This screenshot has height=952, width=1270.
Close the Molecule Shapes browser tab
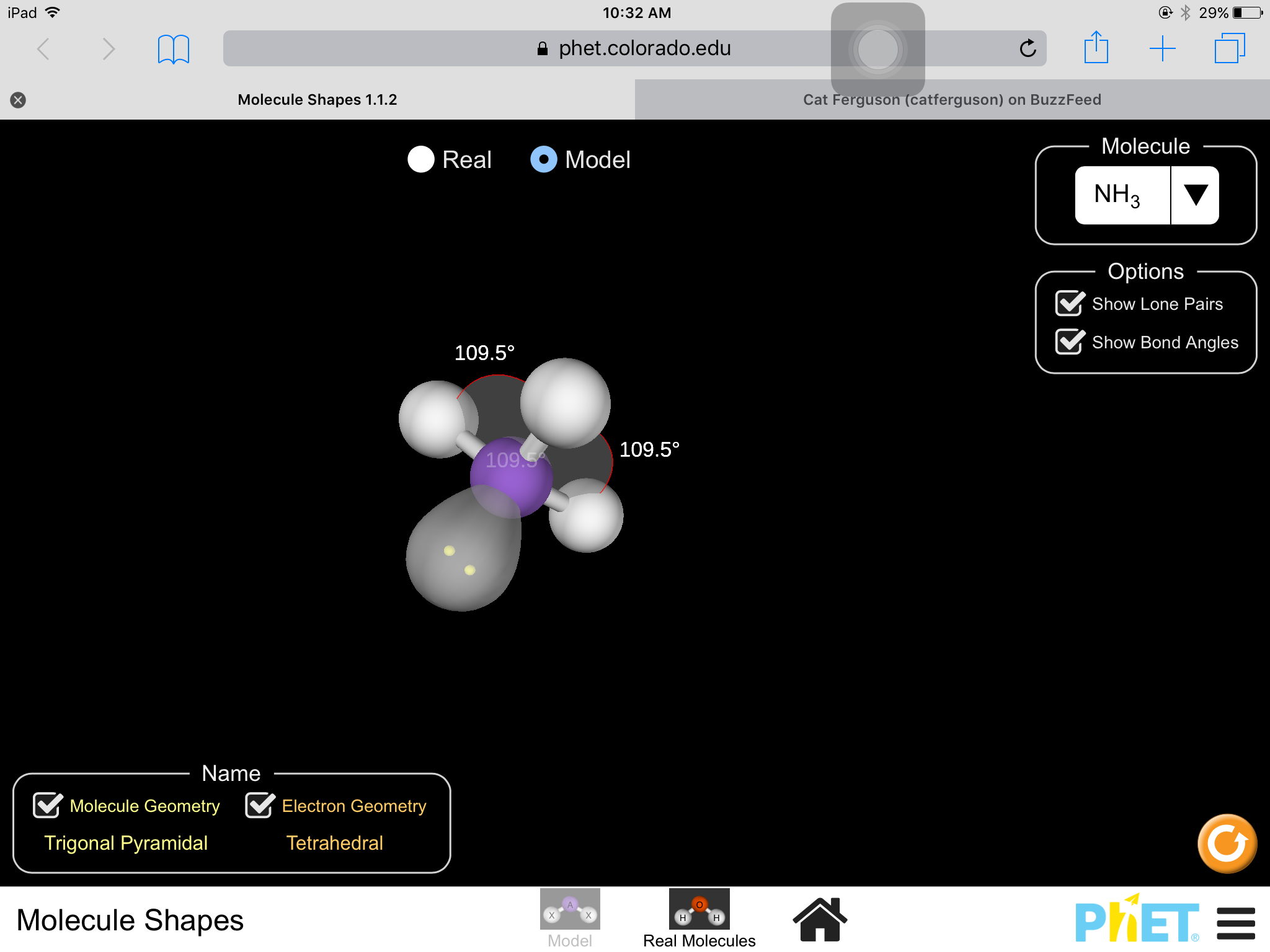click(x=18, y=100)
